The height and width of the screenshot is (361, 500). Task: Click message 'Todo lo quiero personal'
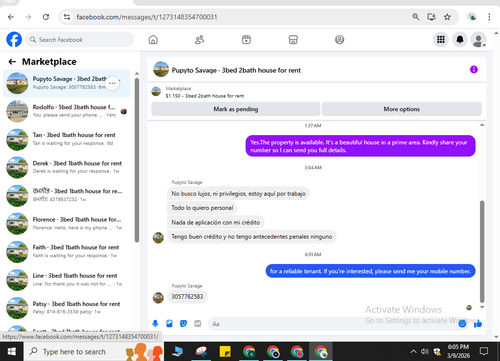tap(202, 208)
